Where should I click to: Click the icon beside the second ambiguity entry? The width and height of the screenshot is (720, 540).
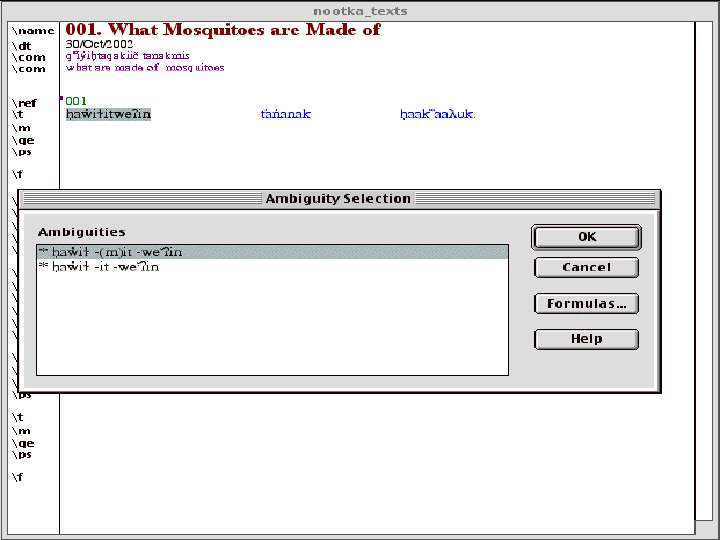point(44,267)
